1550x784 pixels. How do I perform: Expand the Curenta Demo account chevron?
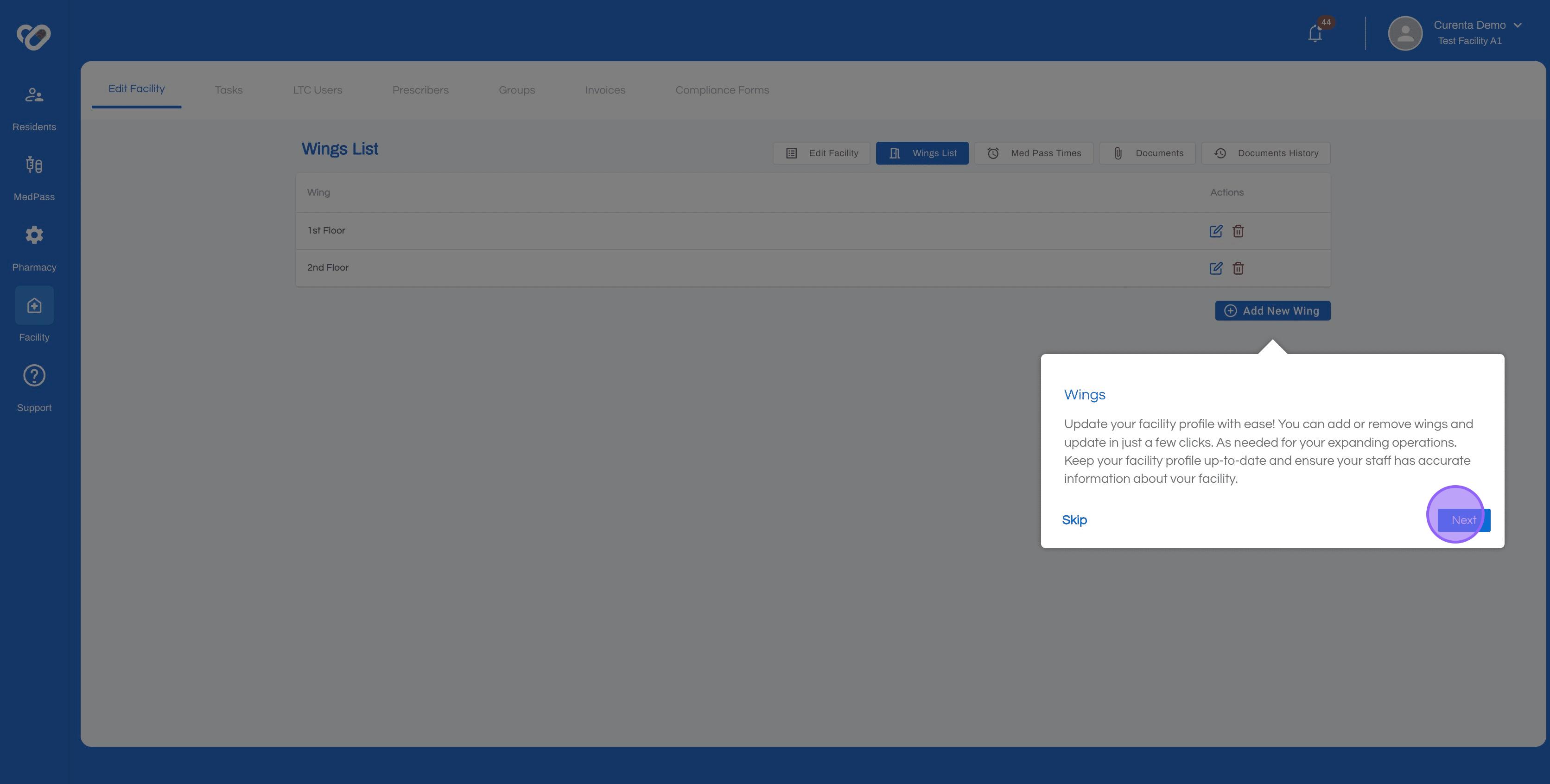[x=1517, y=25]
